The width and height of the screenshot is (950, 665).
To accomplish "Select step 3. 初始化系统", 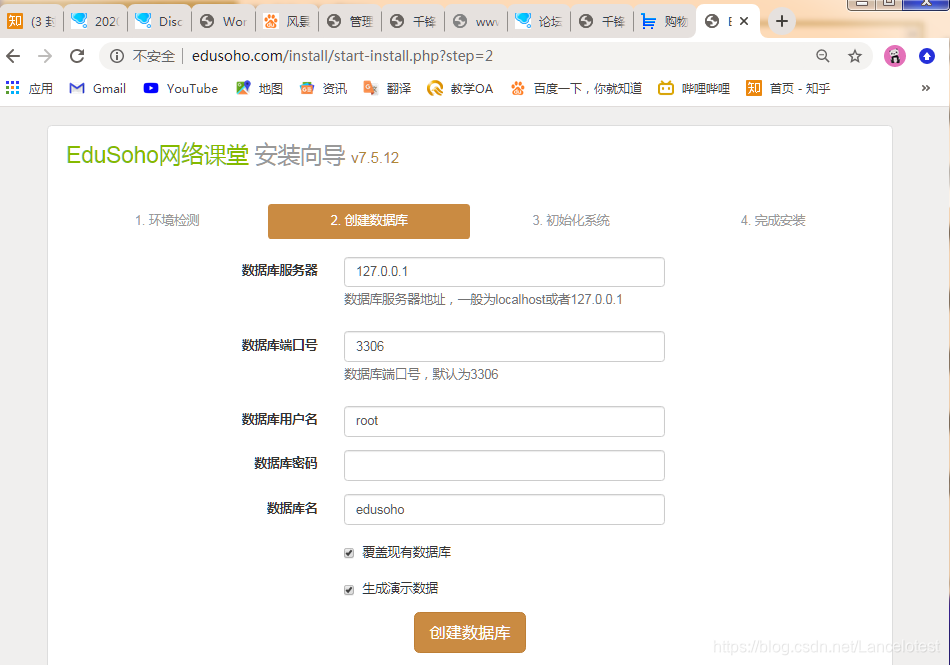I will click(x=571, y=220).
